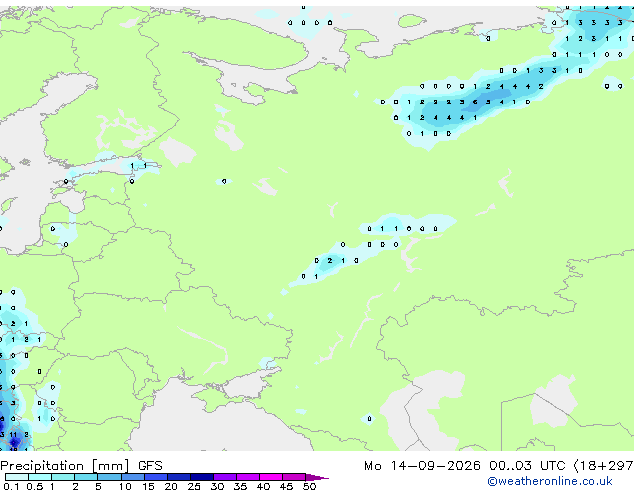Image resolution: width=634 pixels, height=490 pixels.
Task: Click the legend swatch between 20 and 25
Action: tap(179, 477)
